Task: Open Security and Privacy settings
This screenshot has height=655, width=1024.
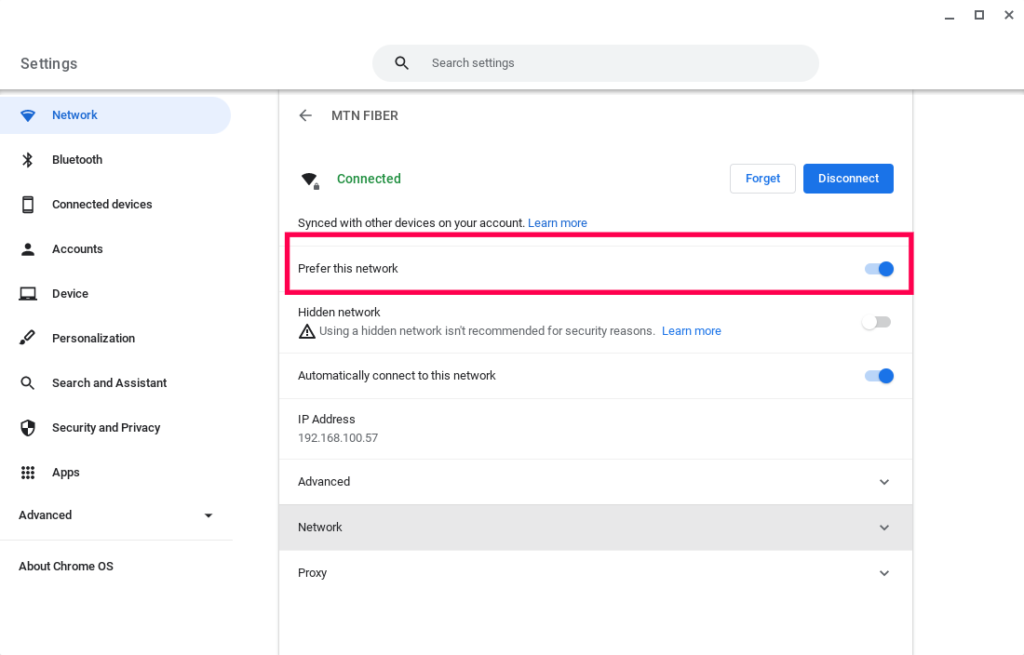Action: [x=115, y=428]
